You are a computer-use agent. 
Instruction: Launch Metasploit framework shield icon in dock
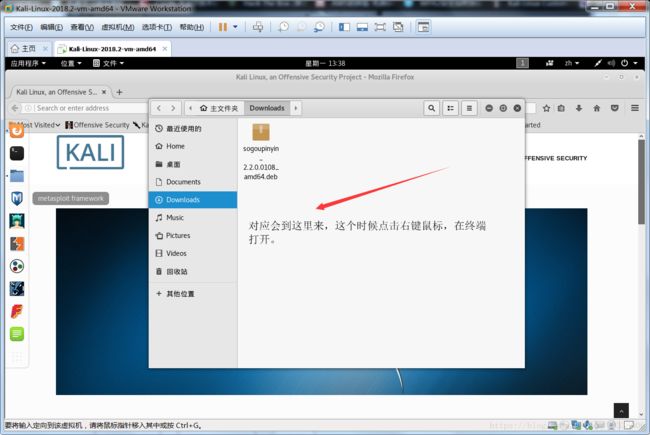(17, 198)
